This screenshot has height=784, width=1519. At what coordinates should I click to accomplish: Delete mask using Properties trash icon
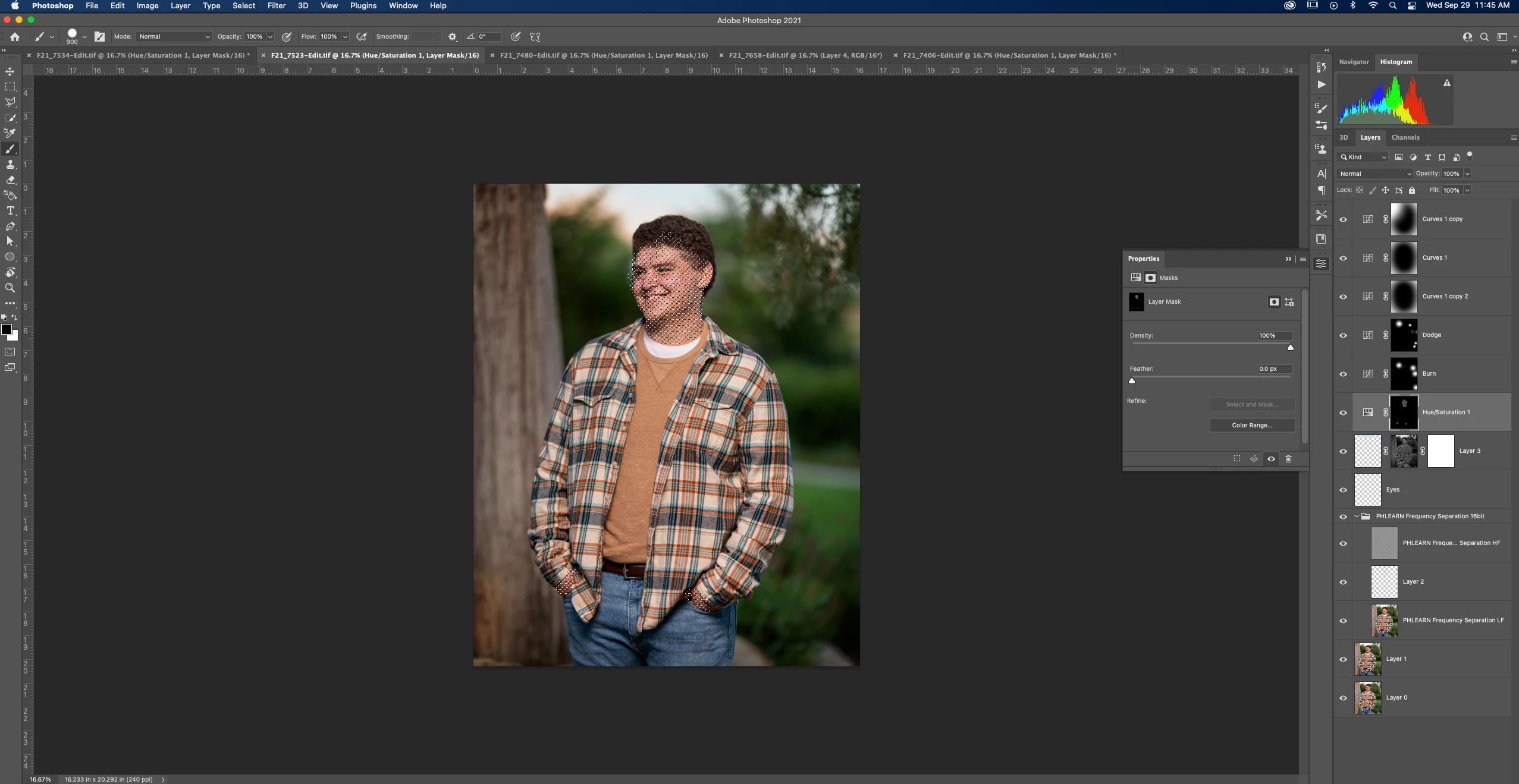(x=1288, y=459)
